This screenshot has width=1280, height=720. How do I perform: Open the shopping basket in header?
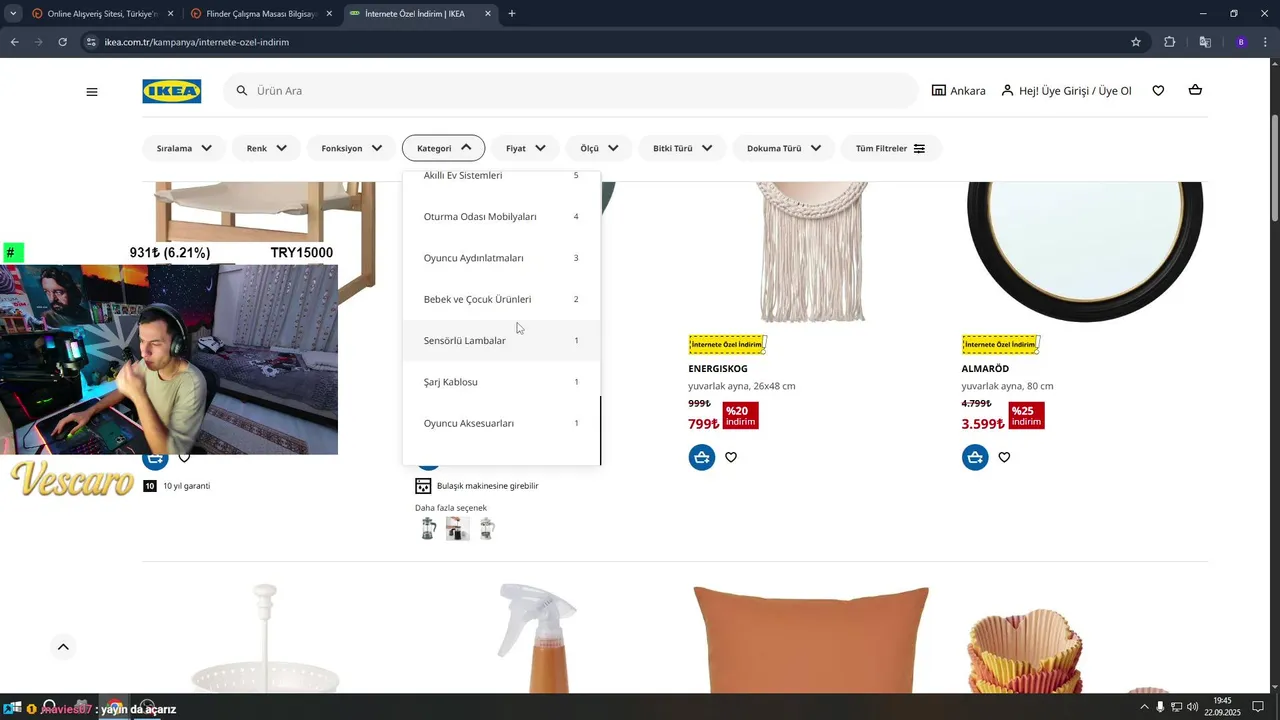tap(1195, 91)
